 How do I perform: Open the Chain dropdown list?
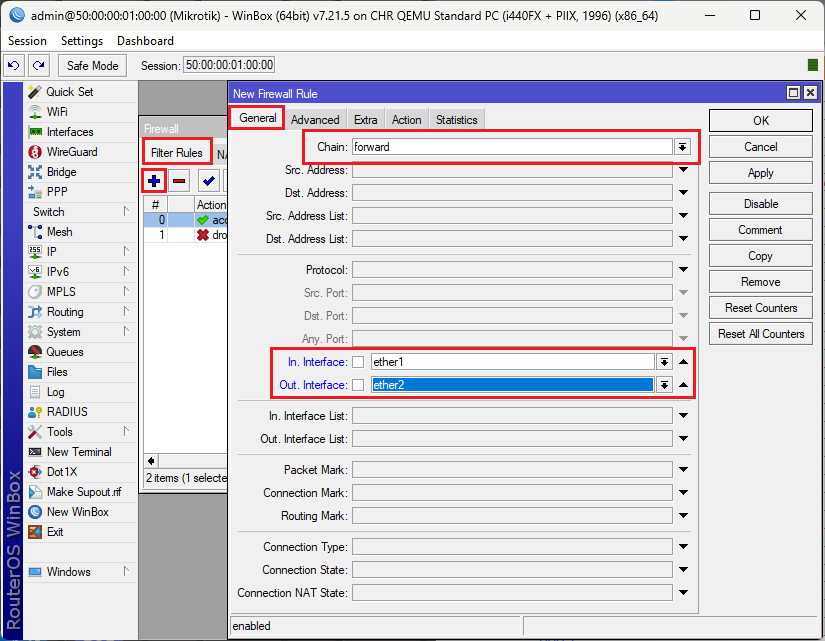point(682,147)
